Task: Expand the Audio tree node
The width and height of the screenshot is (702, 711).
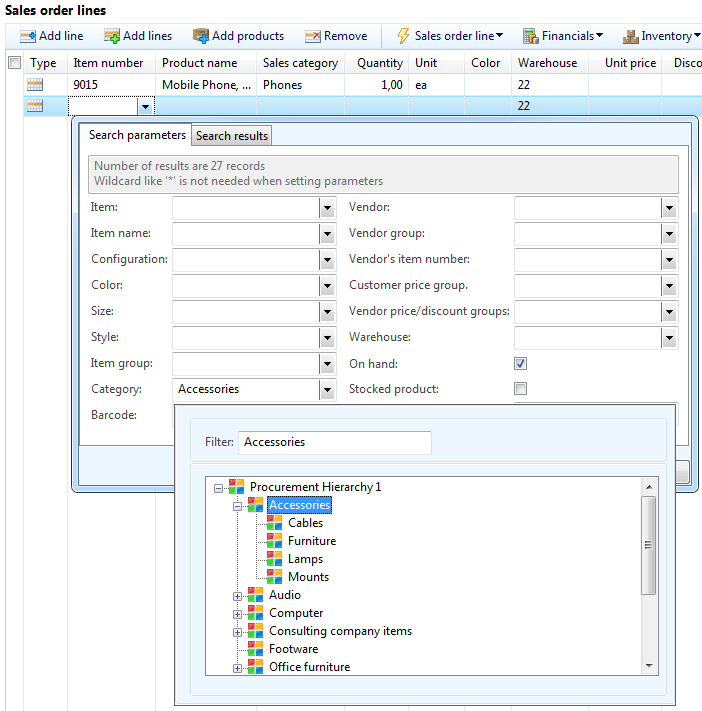Action: click(x=238, y=596)
